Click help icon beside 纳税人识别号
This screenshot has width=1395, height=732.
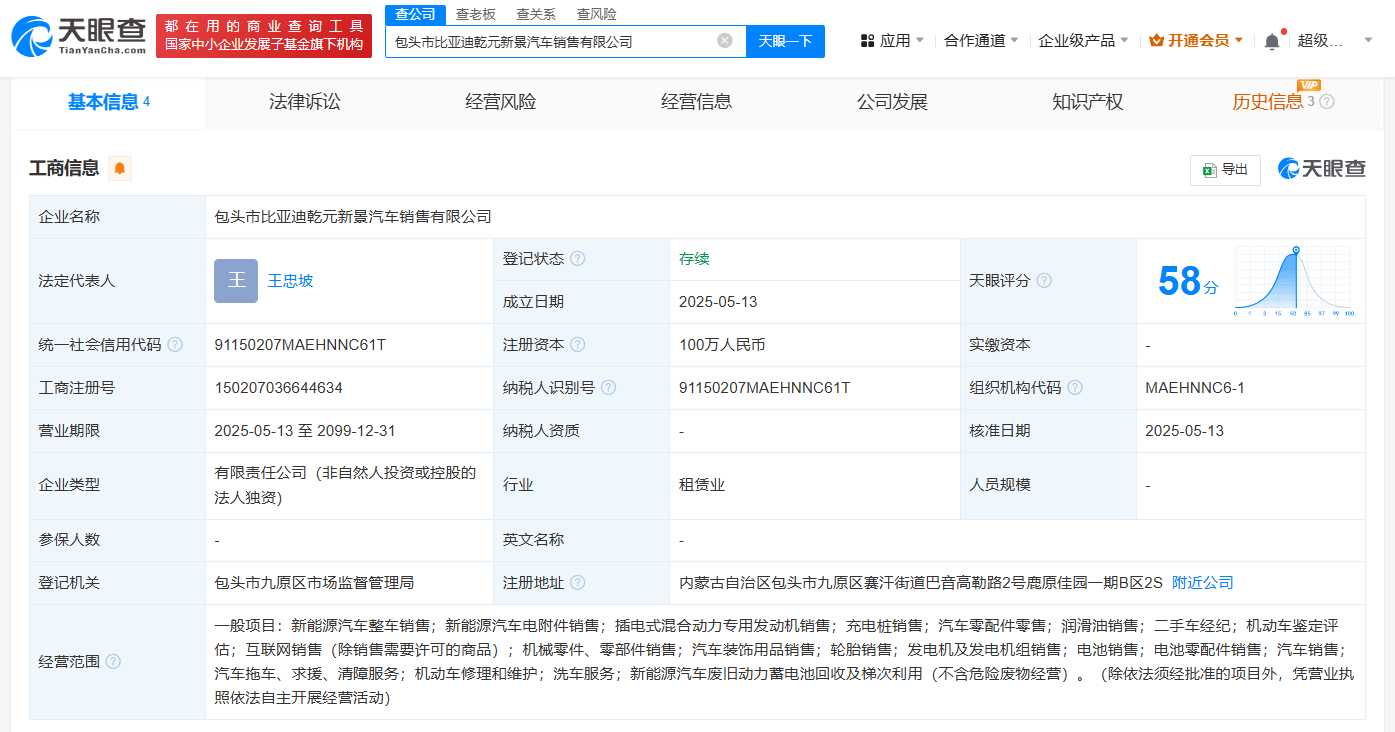click(x=608, y=388)
